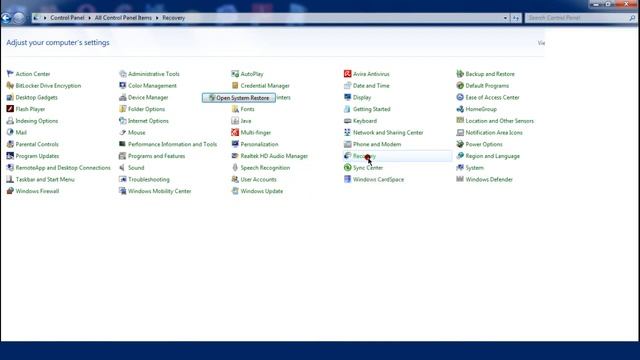Click the Sound speaker icon
The image size is (640, 360).
click(x=122, y=168)
